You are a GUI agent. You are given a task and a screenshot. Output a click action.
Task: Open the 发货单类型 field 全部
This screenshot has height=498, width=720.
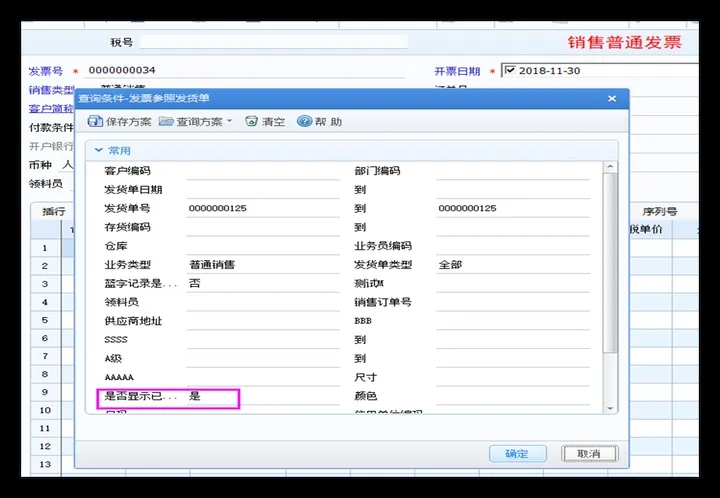512,265
